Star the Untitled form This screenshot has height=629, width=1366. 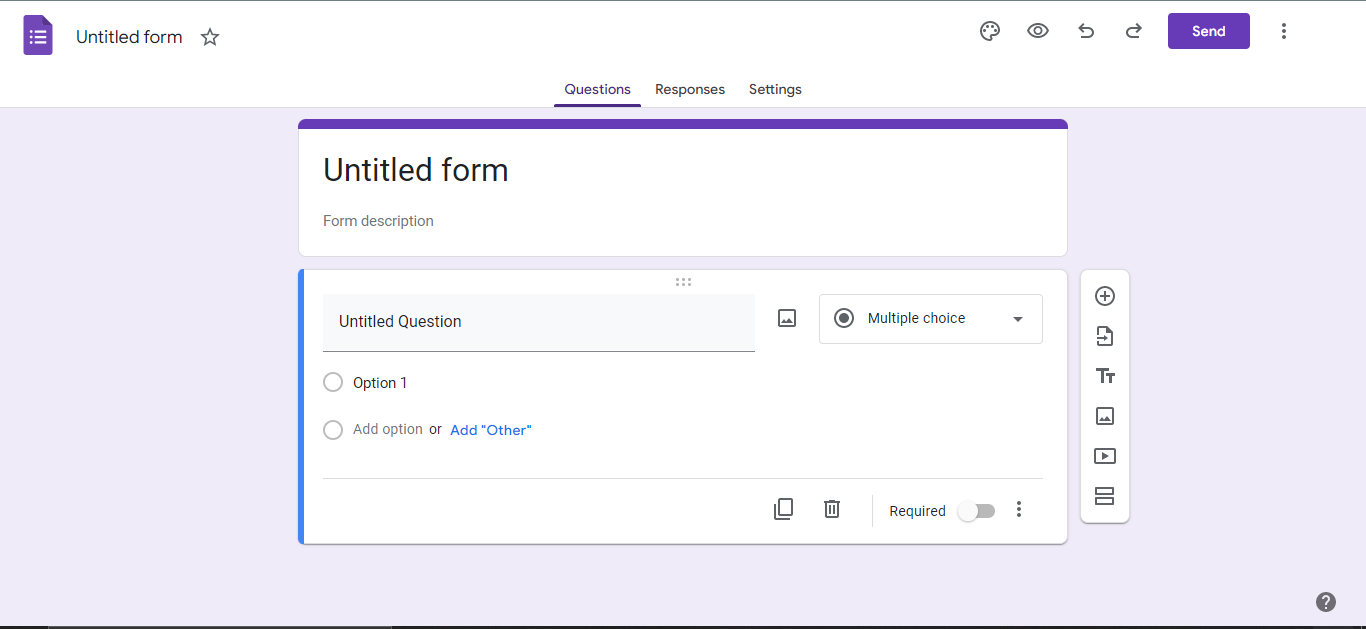tap(210, 37)
